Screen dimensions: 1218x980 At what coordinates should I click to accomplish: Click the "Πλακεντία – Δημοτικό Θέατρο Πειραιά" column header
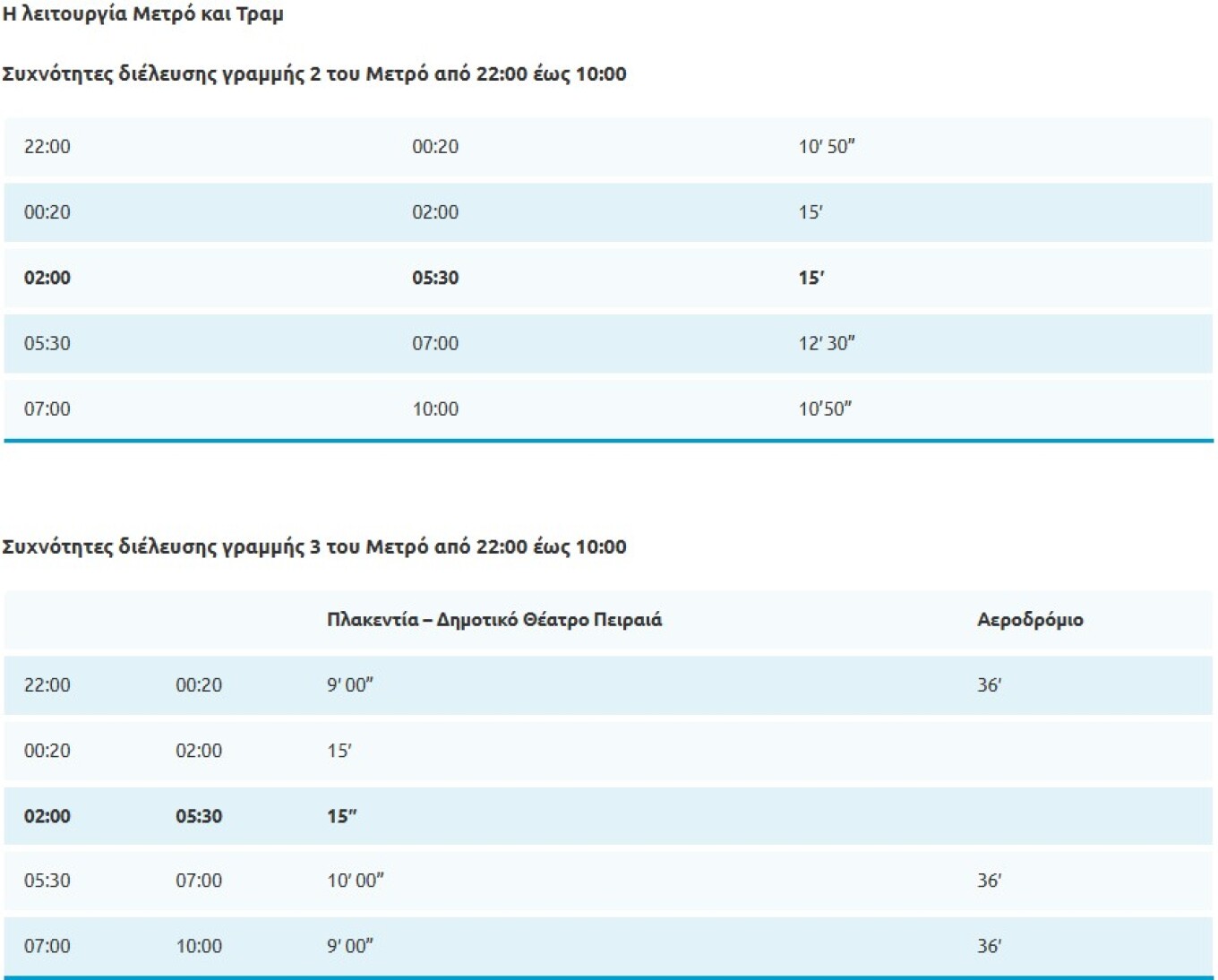(x=494, y=620)
